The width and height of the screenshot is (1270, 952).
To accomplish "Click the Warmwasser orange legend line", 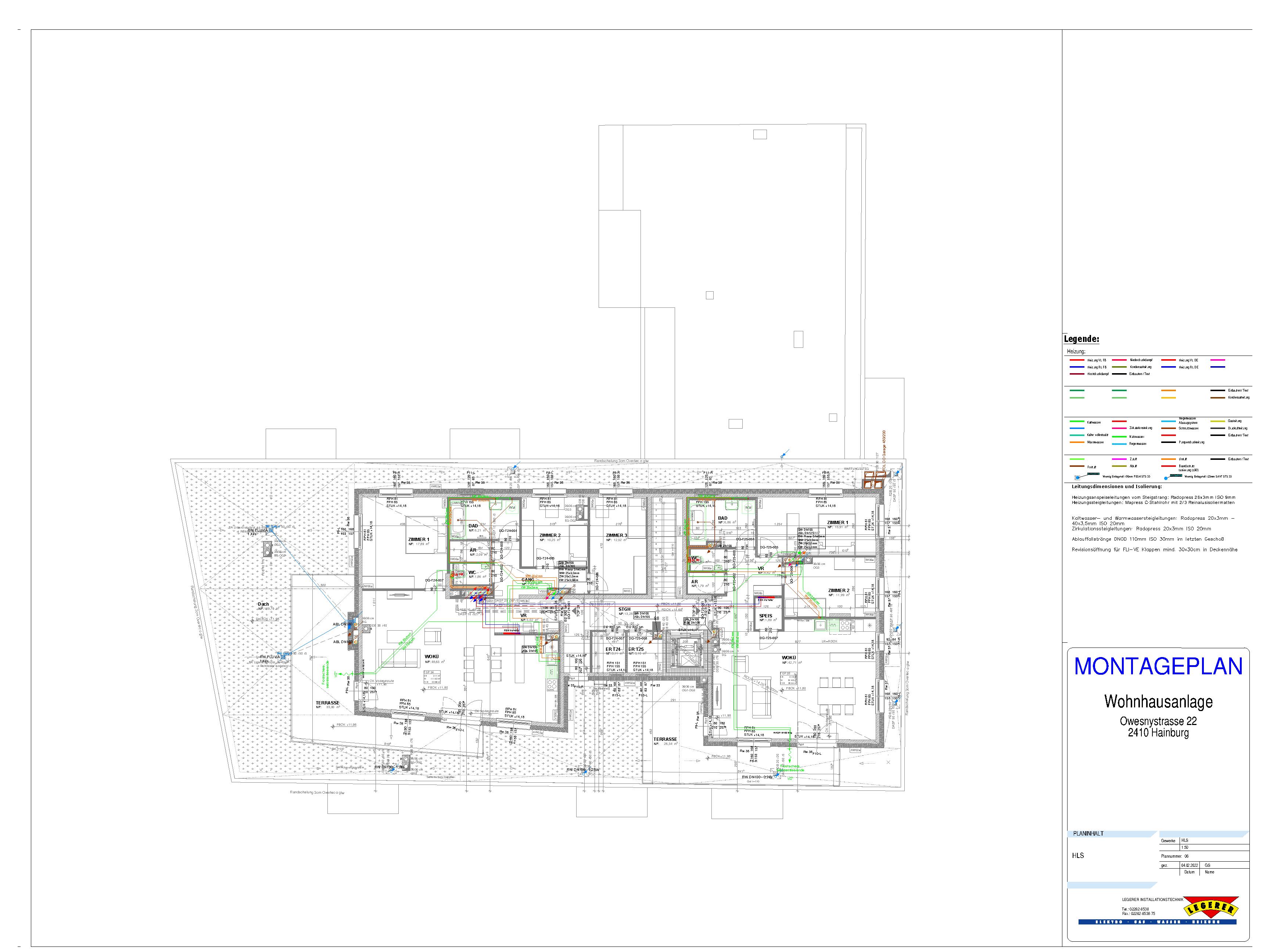I will [x=1077, y=443].
